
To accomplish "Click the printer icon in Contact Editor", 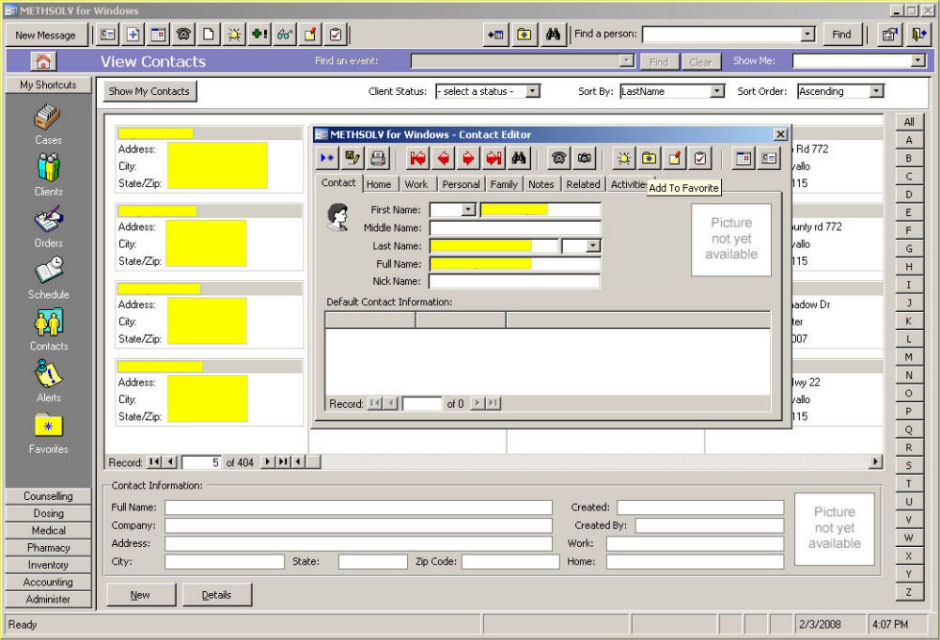I will point(378,158).
